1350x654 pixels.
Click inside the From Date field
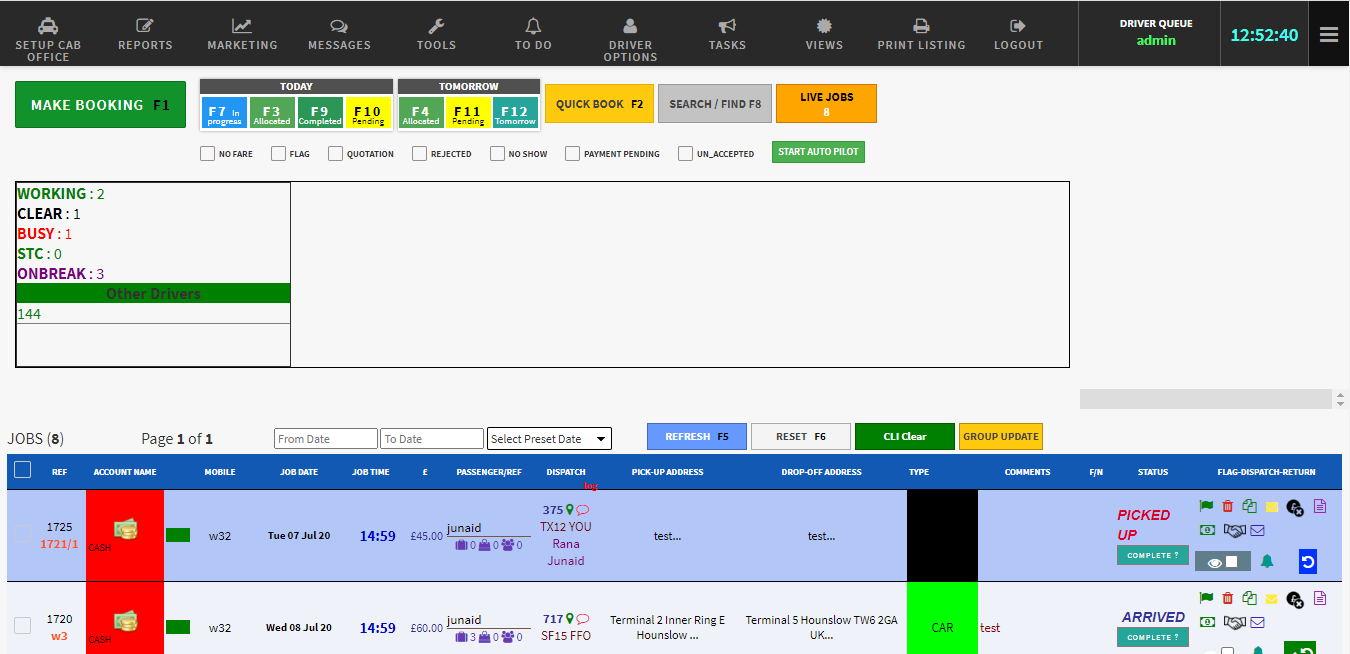(325, 438)
